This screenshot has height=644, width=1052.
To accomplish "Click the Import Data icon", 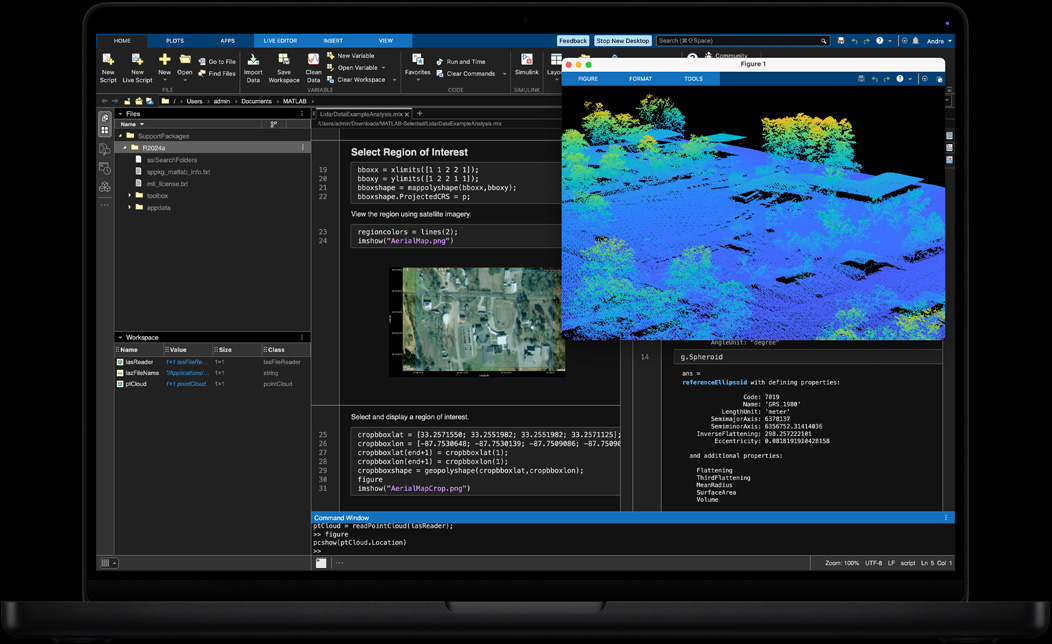I will point(254,60).
